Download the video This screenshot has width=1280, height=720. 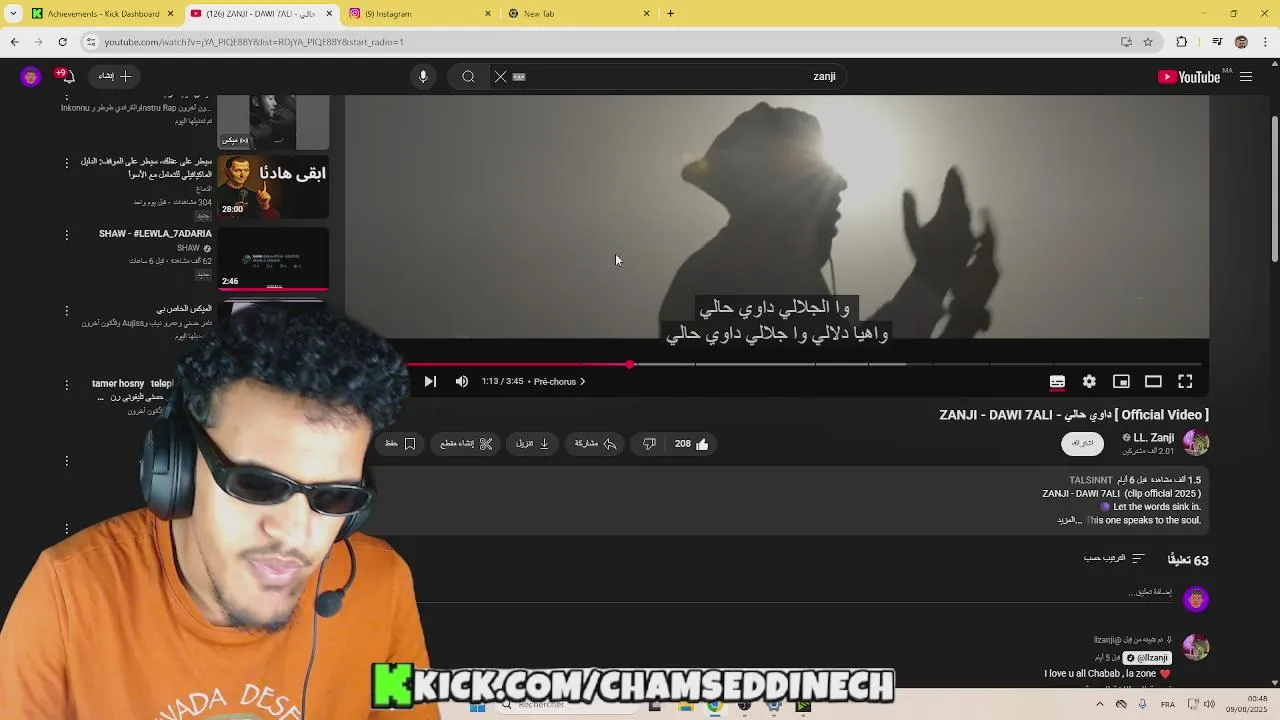point(533,444)
